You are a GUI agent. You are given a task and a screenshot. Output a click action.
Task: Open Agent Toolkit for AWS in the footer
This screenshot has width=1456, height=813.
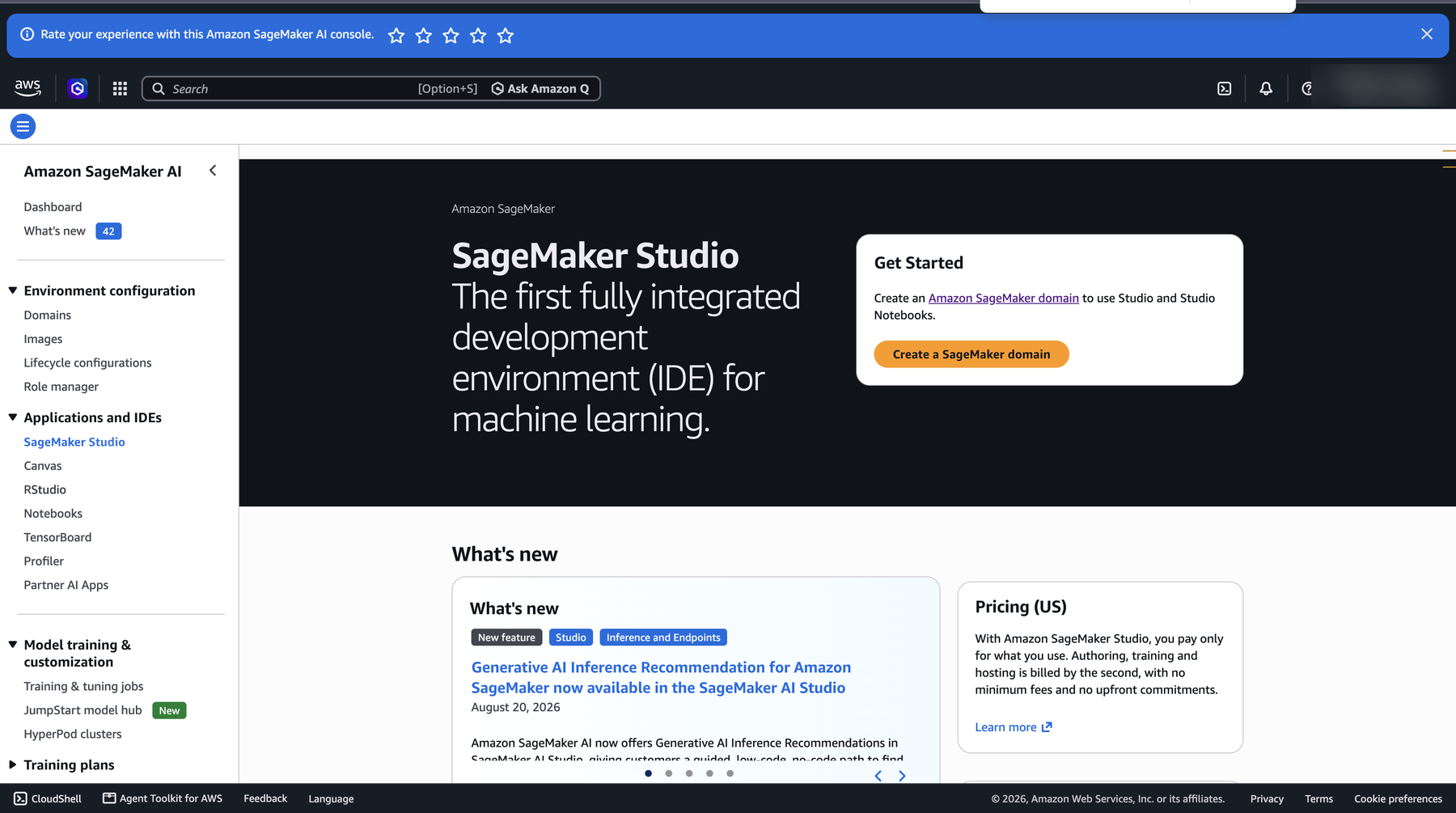tap(163, 798)
